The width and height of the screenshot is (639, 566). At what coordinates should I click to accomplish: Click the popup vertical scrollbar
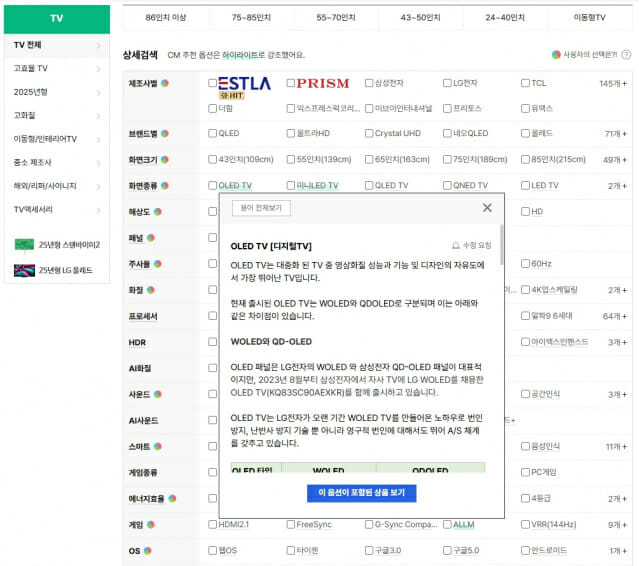click(x=502, y=244)
